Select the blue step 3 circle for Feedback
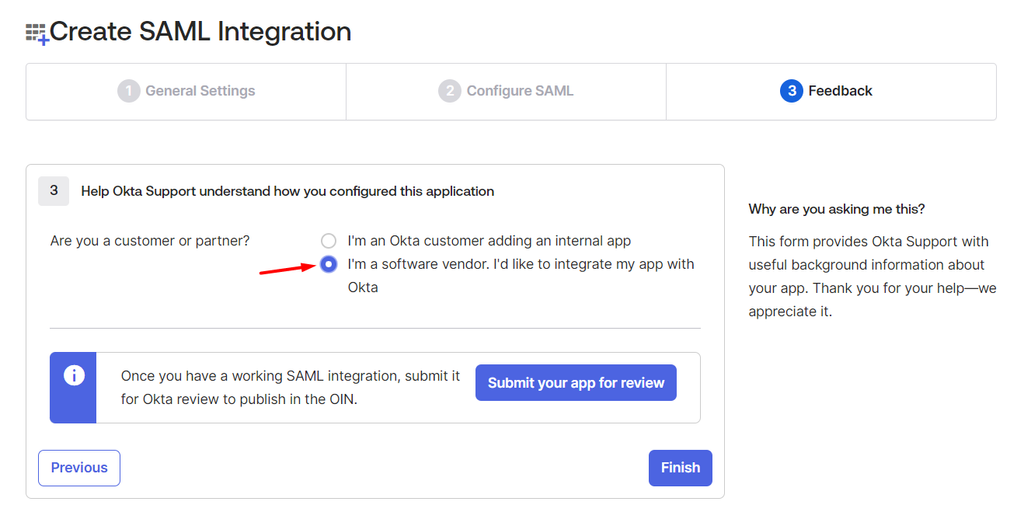Image resolution: width=1024 pixels, height=519 pixels. point(791,91)
